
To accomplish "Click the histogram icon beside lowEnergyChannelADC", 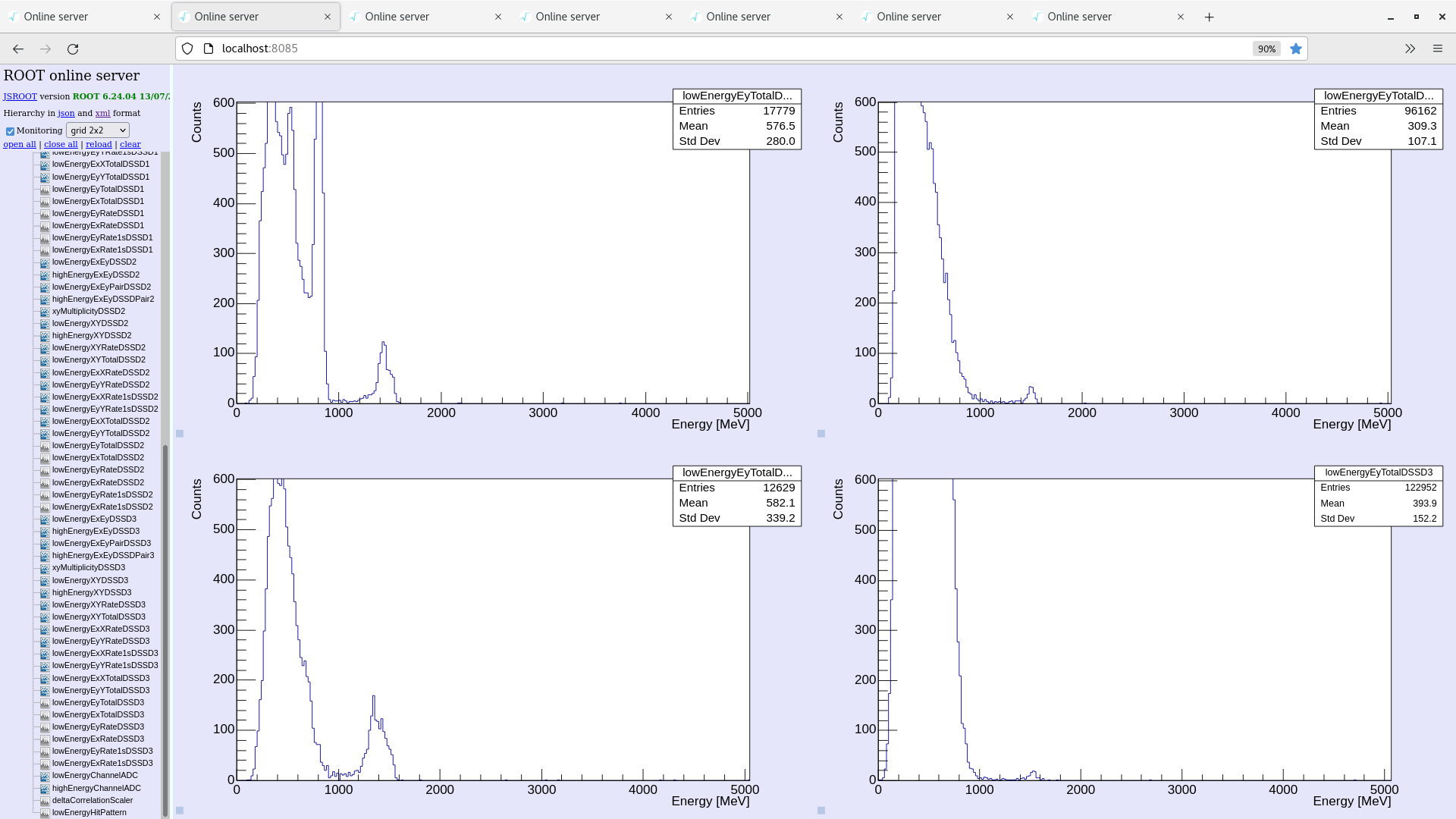I will point(45,776).
